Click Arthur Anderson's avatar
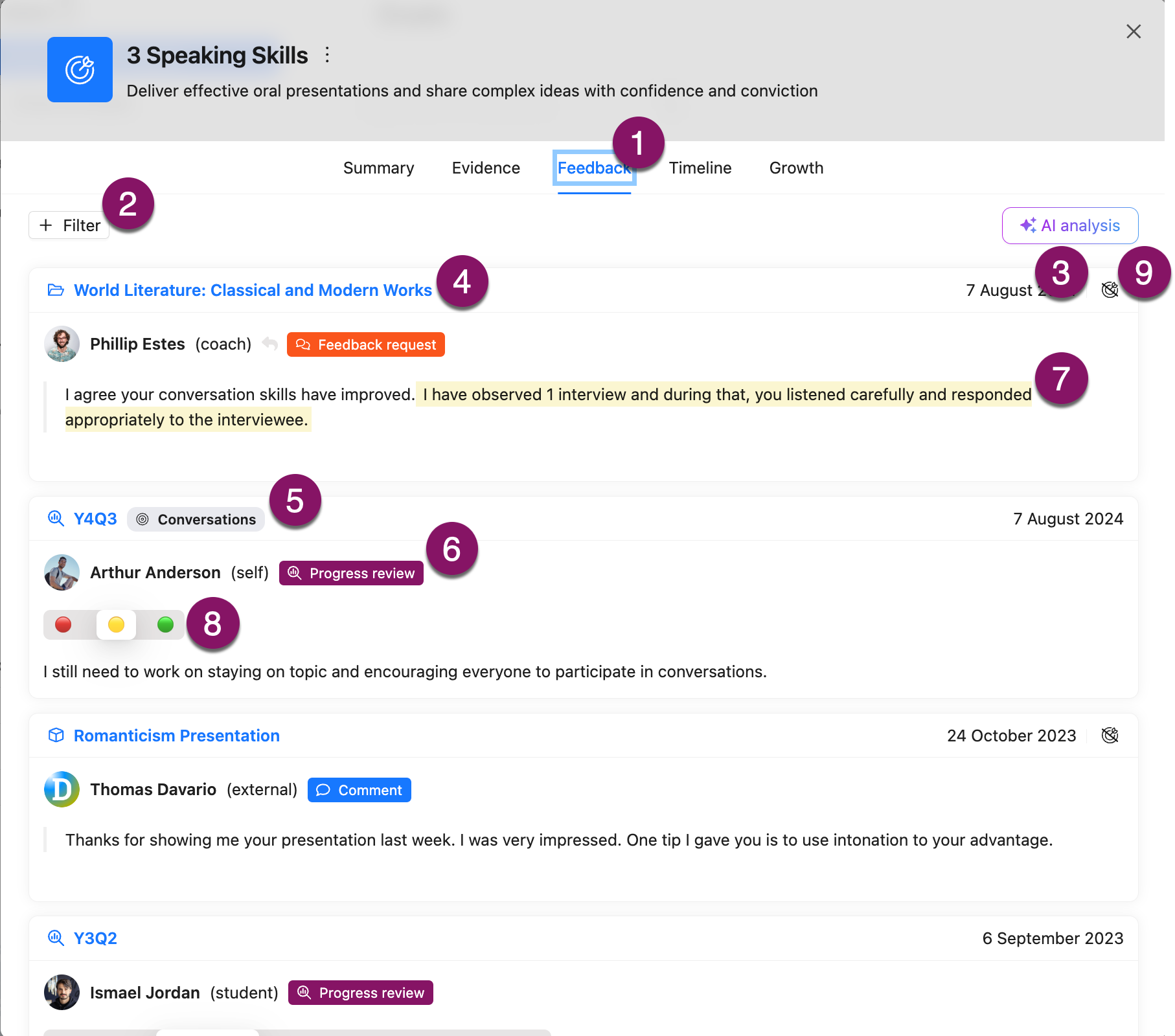 tap(62, 572)
